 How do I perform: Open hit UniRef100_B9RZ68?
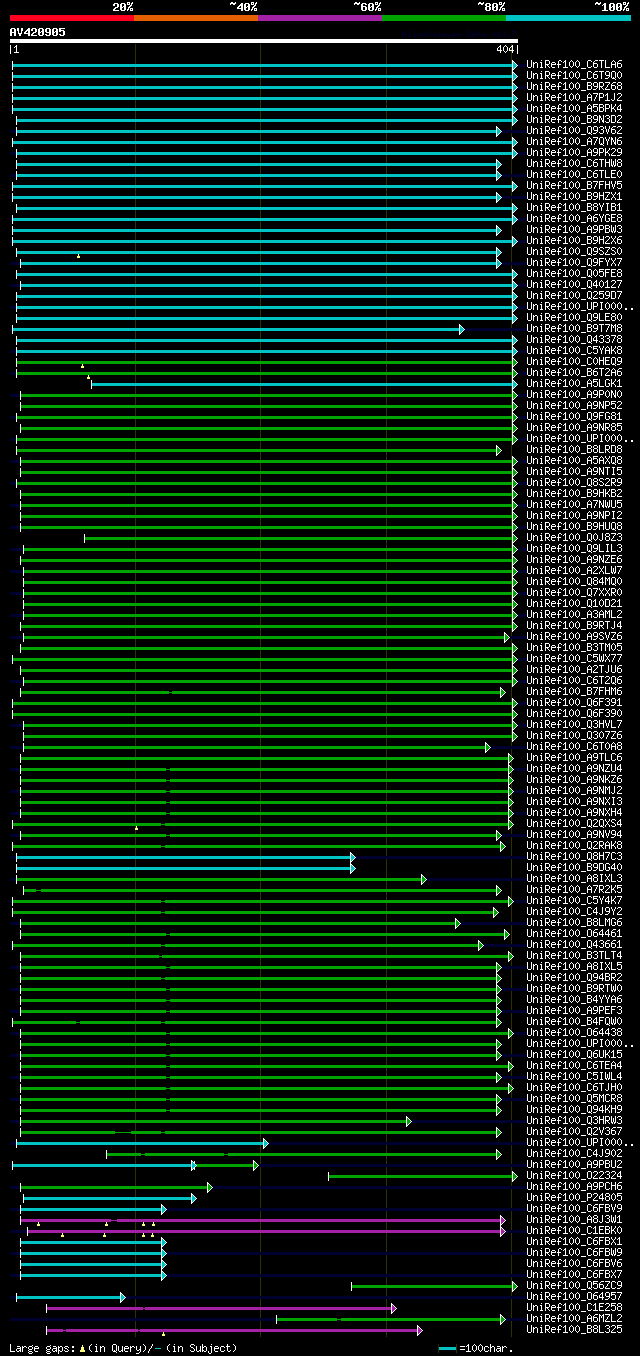pyautogui.click(x=574, y=86)
